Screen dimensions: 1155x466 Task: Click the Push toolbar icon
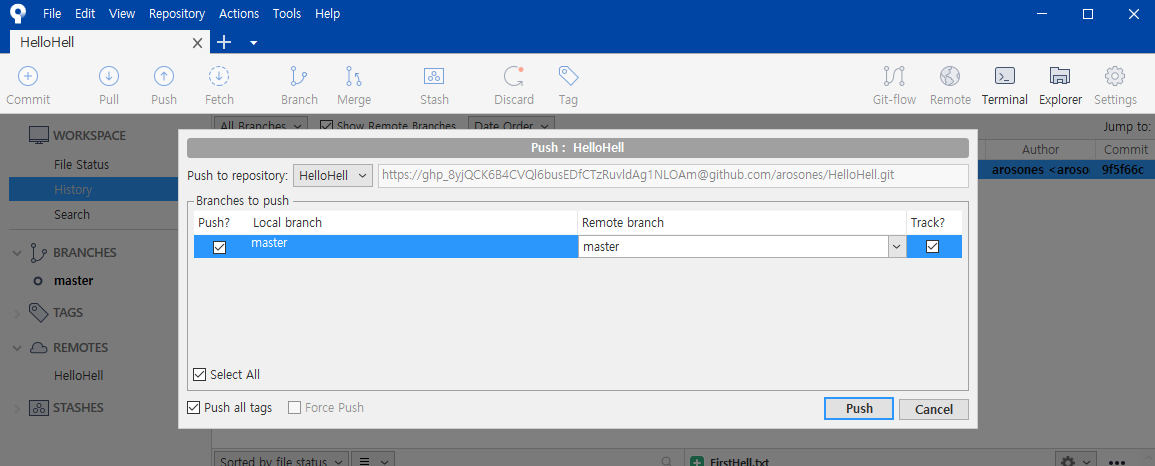coord(164,76)
